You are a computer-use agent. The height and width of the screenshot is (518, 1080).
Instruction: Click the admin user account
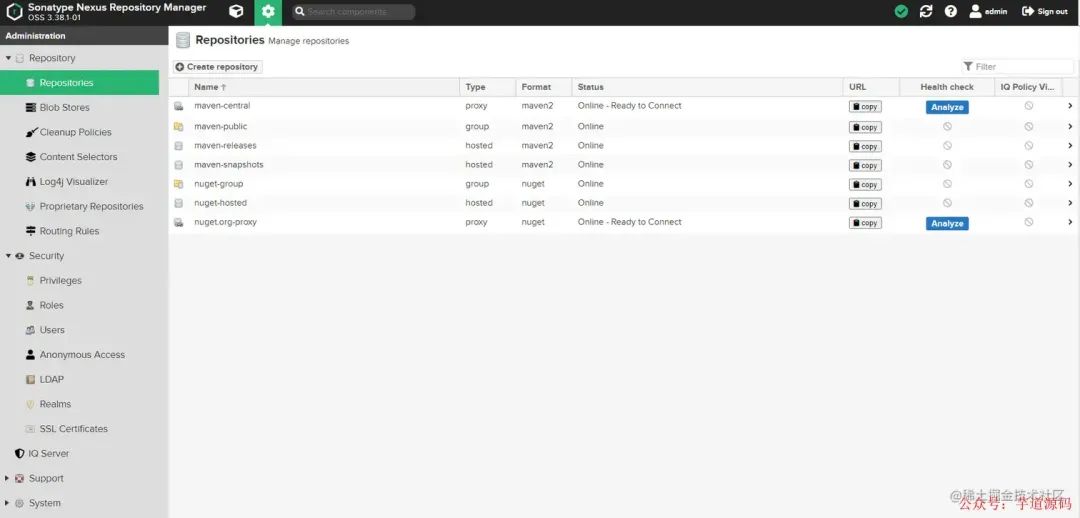pos(988,12)
